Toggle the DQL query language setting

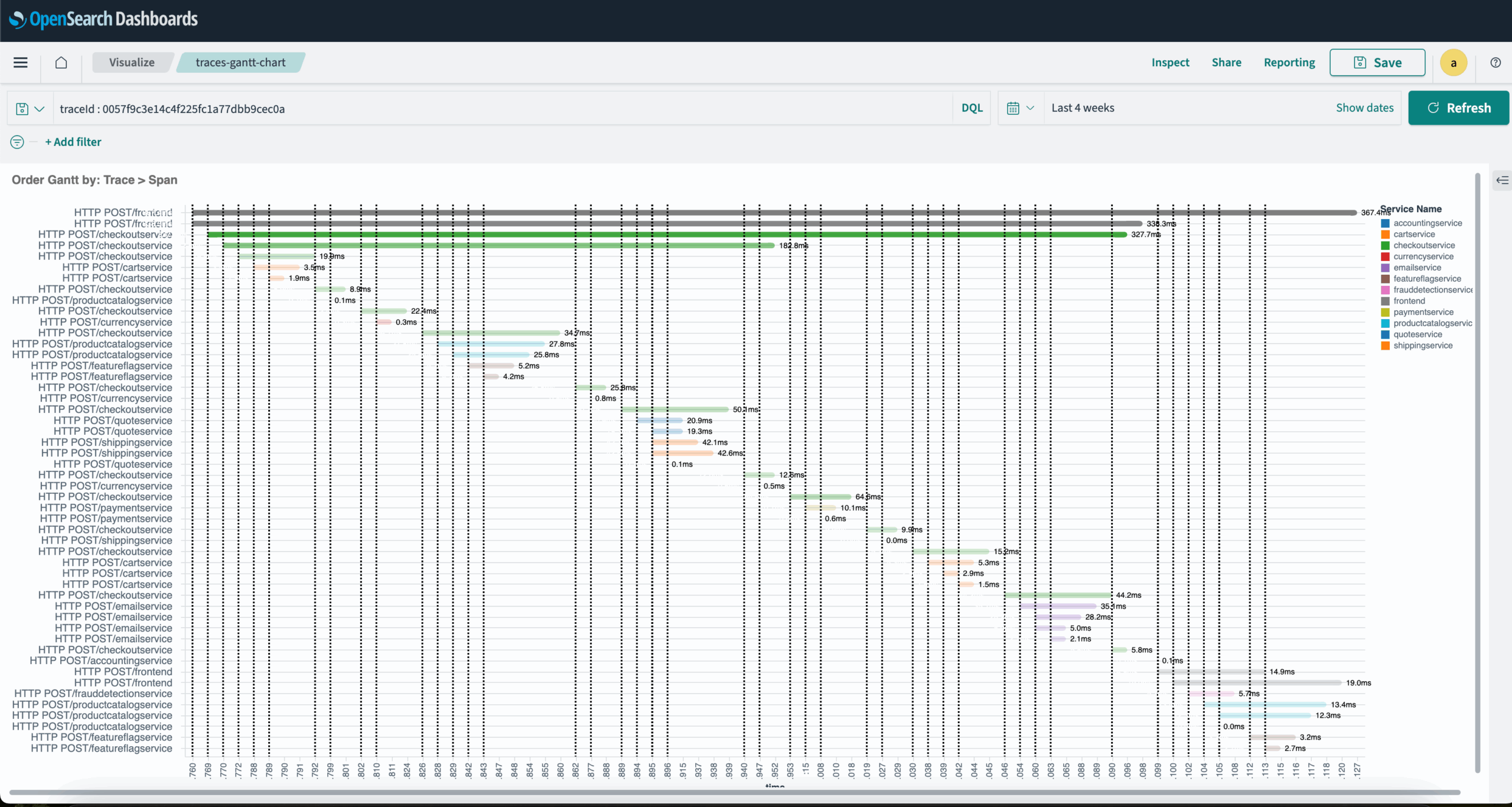[972, 108]
